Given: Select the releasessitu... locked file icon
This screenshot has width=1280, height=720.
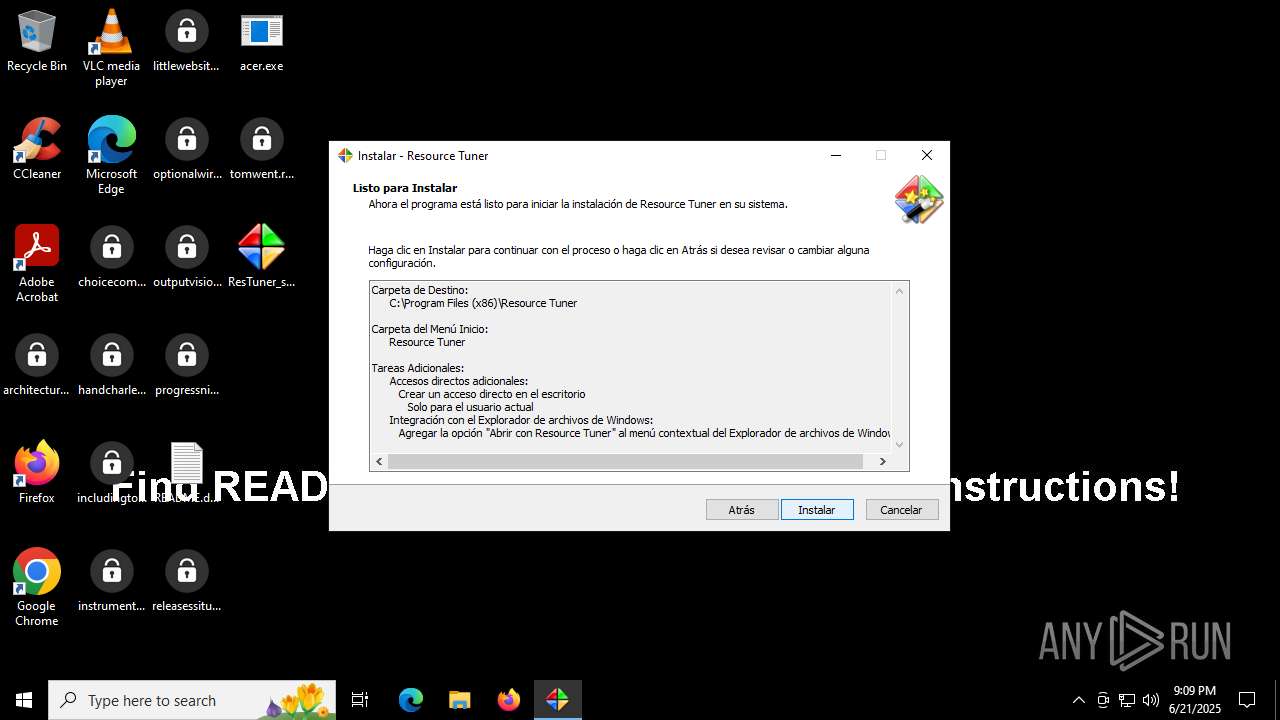Looking at the screenshot, I should coord(187,582).
